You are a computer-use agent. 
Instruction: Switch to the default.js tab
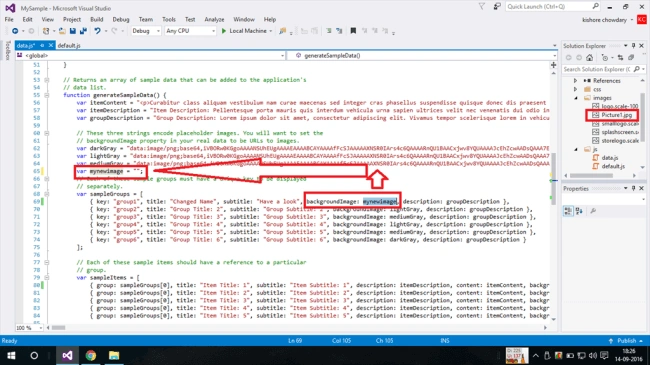pos(69,45)
